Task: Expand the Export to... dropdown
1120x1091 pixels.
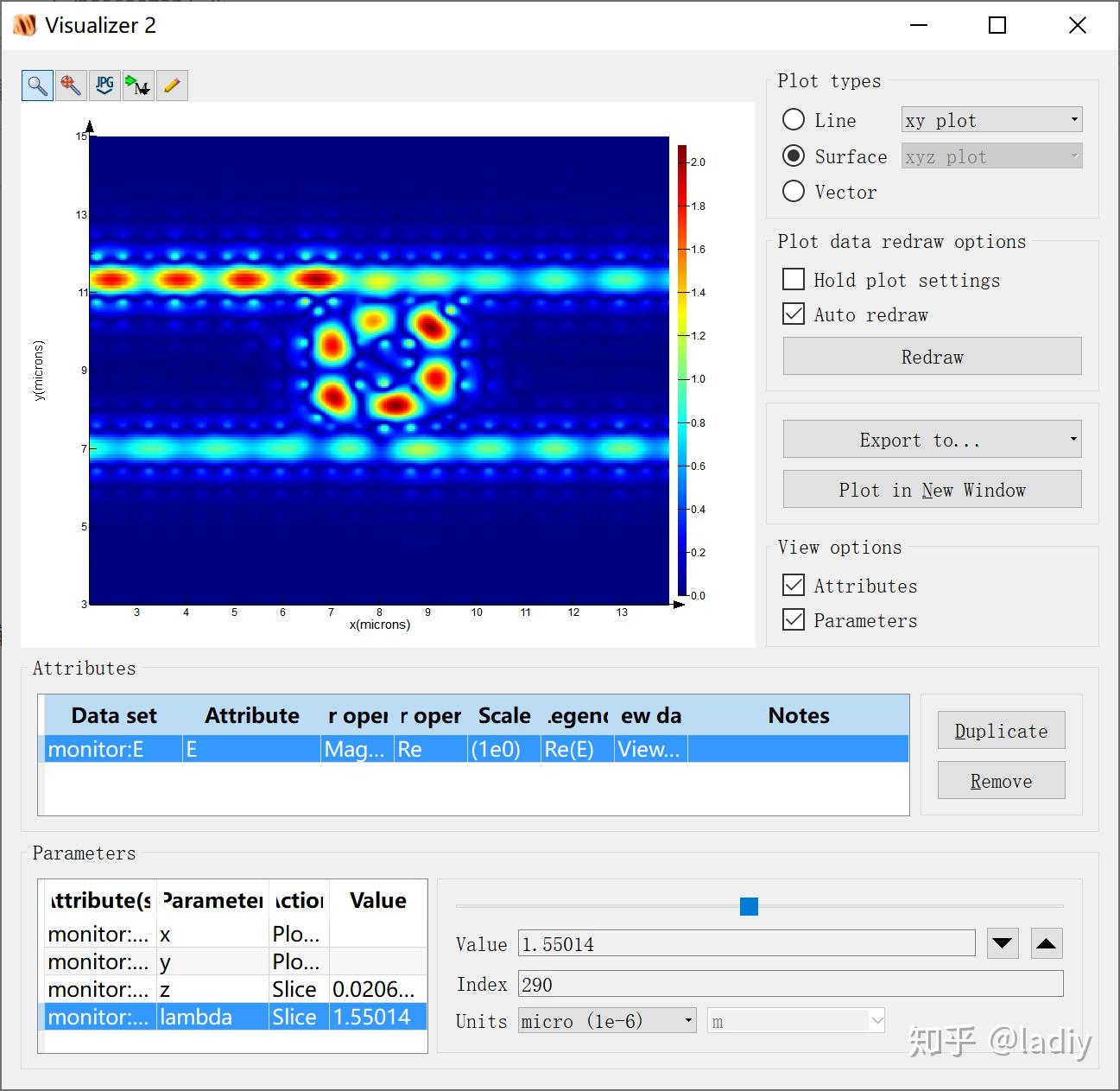Action: 932,440
